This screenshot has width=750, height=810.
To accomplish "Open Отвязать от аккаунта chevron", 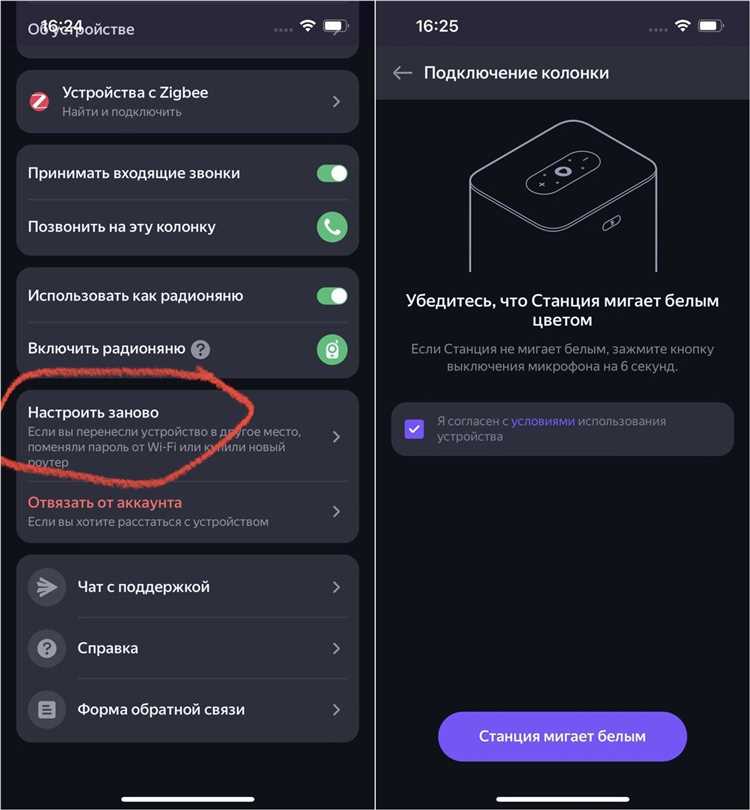I will click(336, 511).
